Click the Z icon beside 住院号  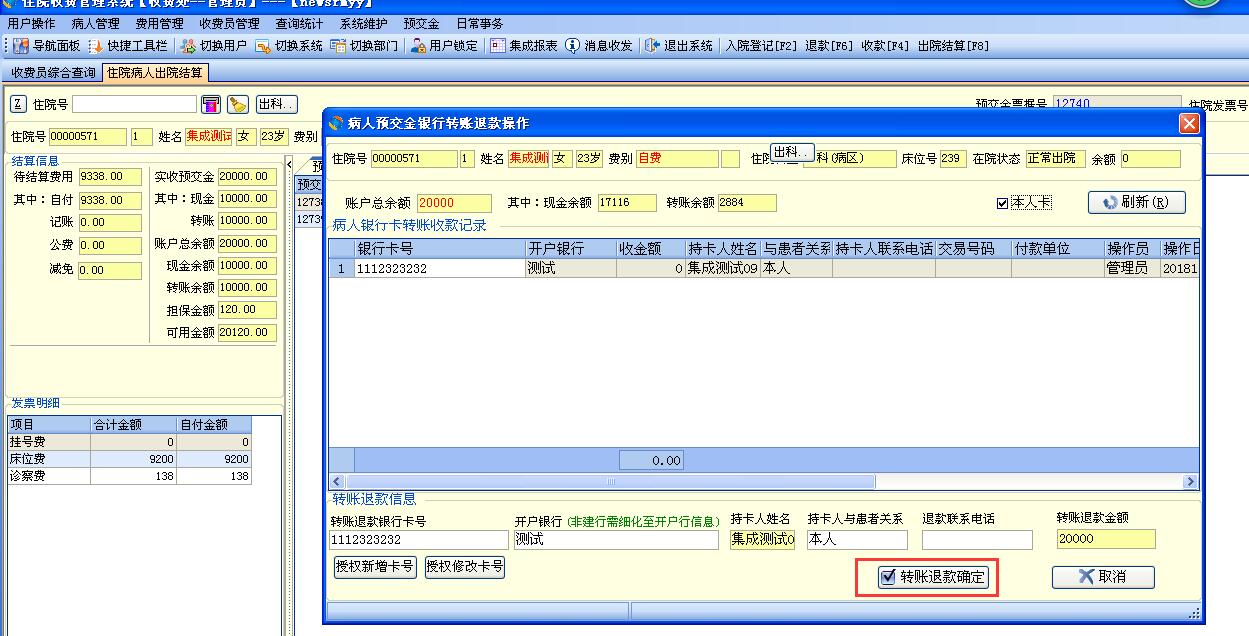click(18, 104)
